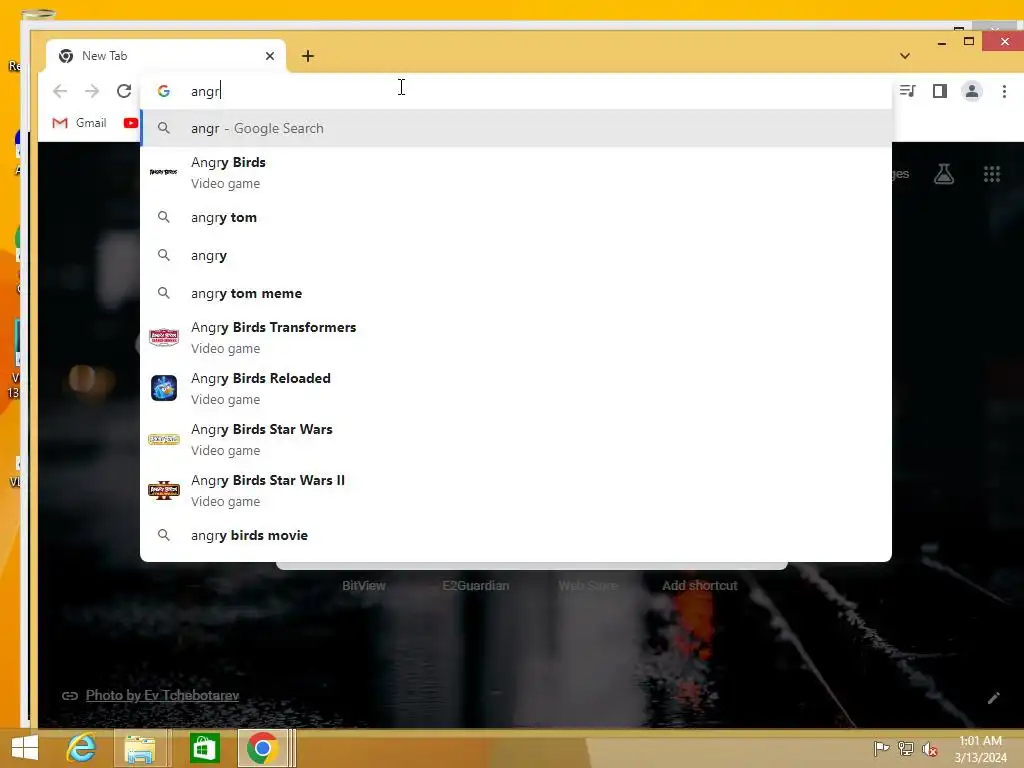Select 'angr - Google Search' suggestion
Screen dimensions: 1024x768
tap(516, 128)
